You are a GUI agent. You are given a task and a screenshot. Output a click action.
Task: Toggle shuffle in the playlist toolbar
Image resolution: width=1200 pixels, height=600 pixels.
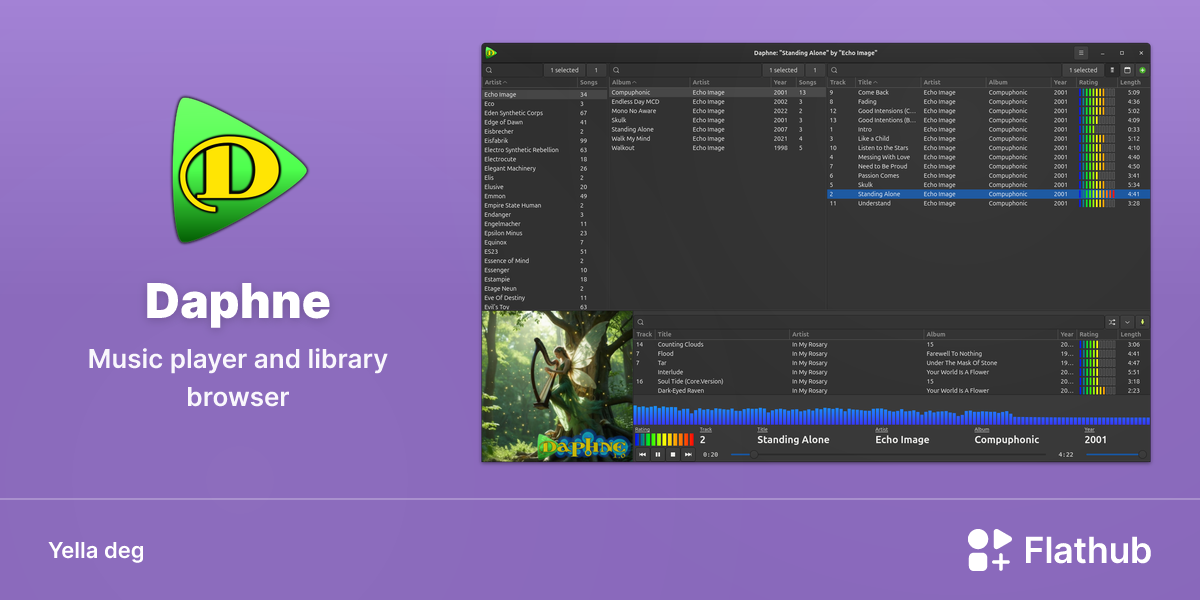point(1112,322)
